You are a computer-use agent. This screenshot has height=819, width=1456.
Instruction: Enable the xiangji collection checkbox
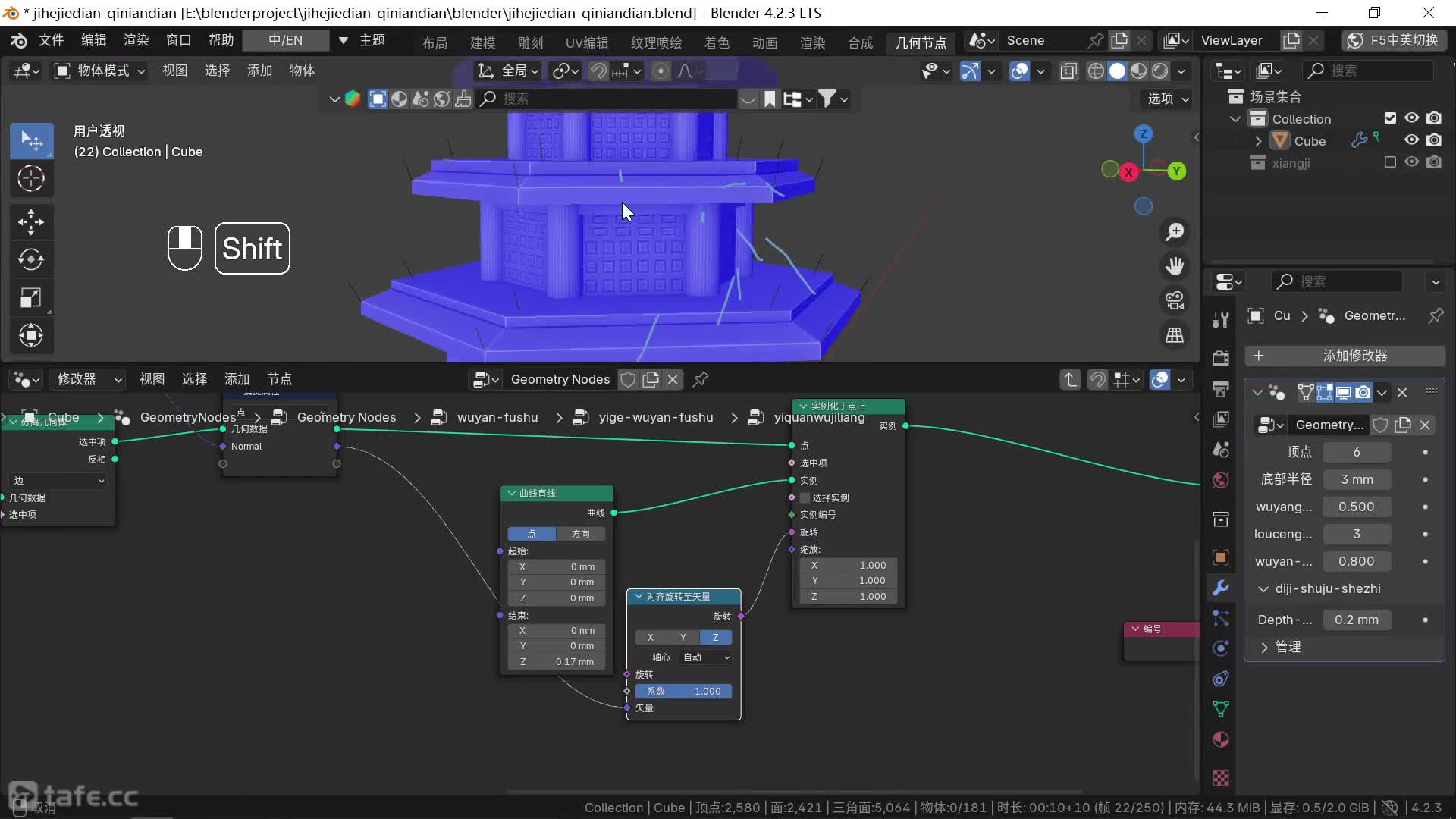click(1390, 162)
